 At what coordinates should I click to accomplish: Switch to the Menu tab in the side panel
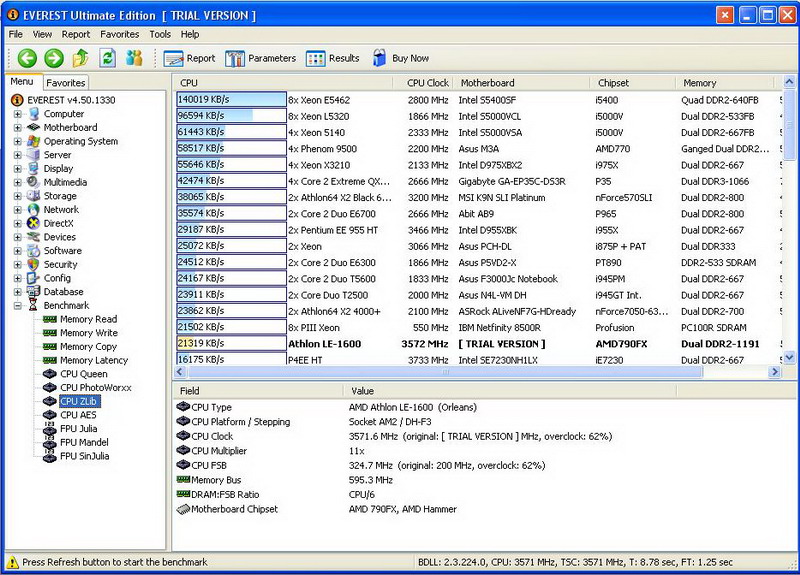tap(22, 82)
